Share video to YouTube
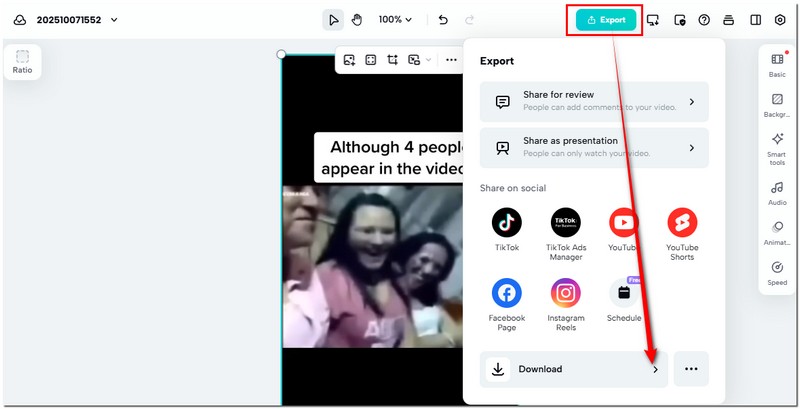800x409 pixels. click(624, 222)
